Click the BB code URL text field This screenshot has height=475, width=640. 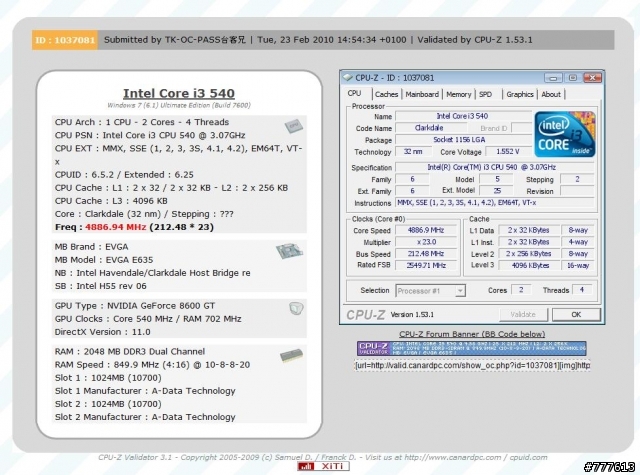[472, 365]
